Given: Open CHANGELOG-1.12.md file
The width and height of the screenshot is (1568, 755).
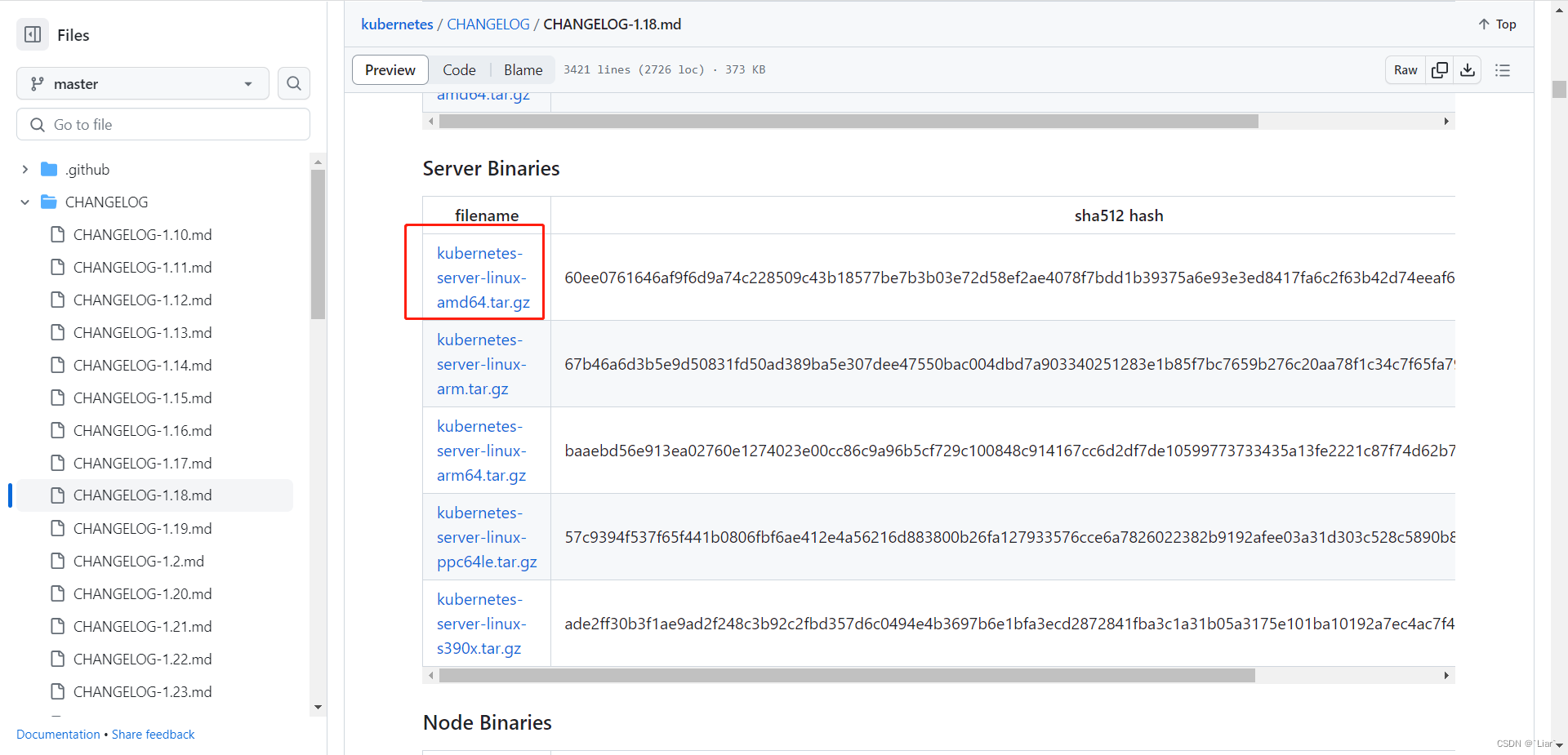Looking at the screenshot, I should (x=142, y=300).
